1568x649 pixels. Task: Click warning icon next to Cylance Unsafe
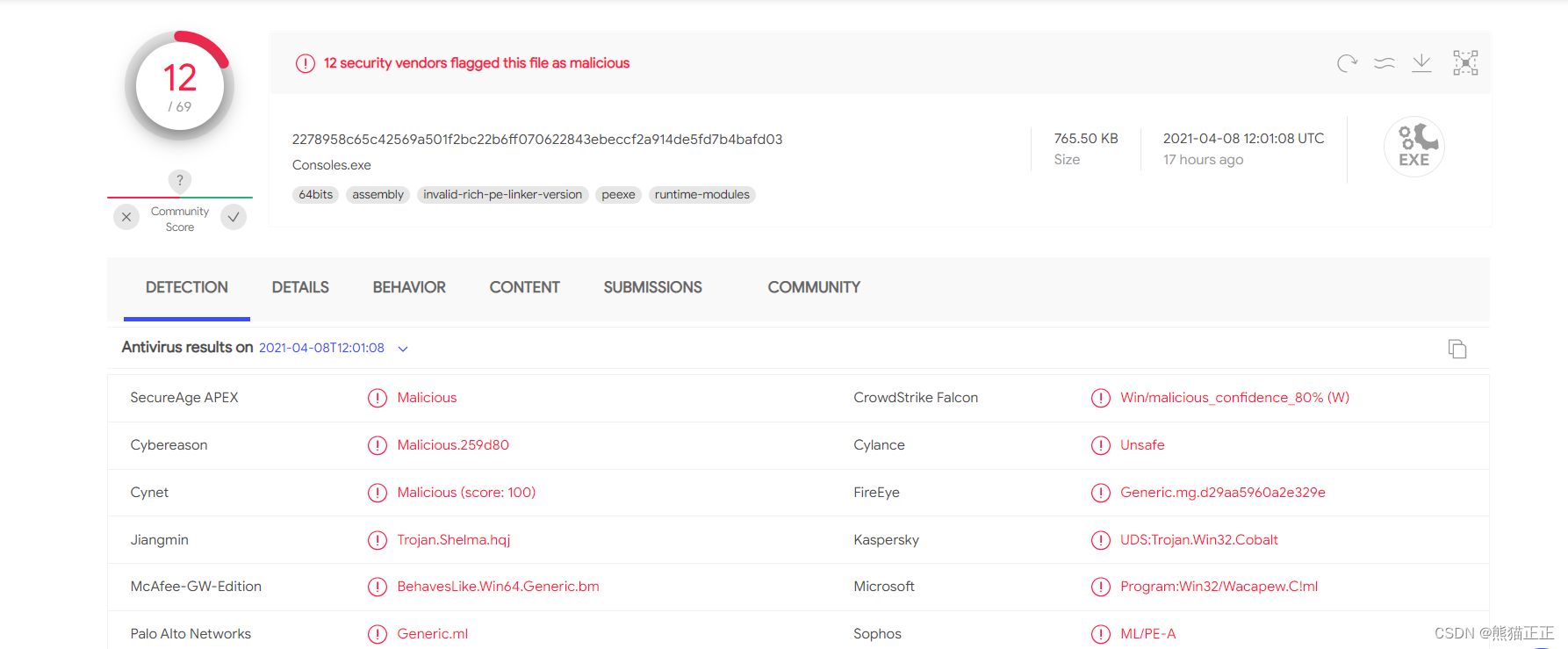coord(1101,445)
